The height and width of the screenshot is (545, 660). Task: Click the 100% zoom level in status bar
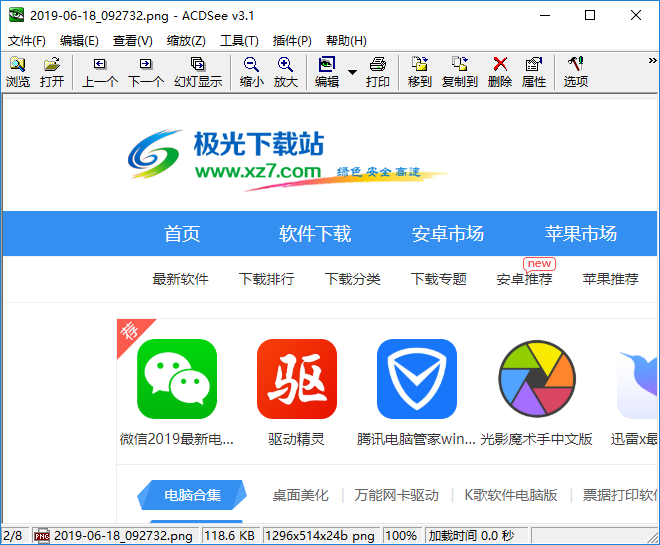pyautogui.click(x=401, y=536)
